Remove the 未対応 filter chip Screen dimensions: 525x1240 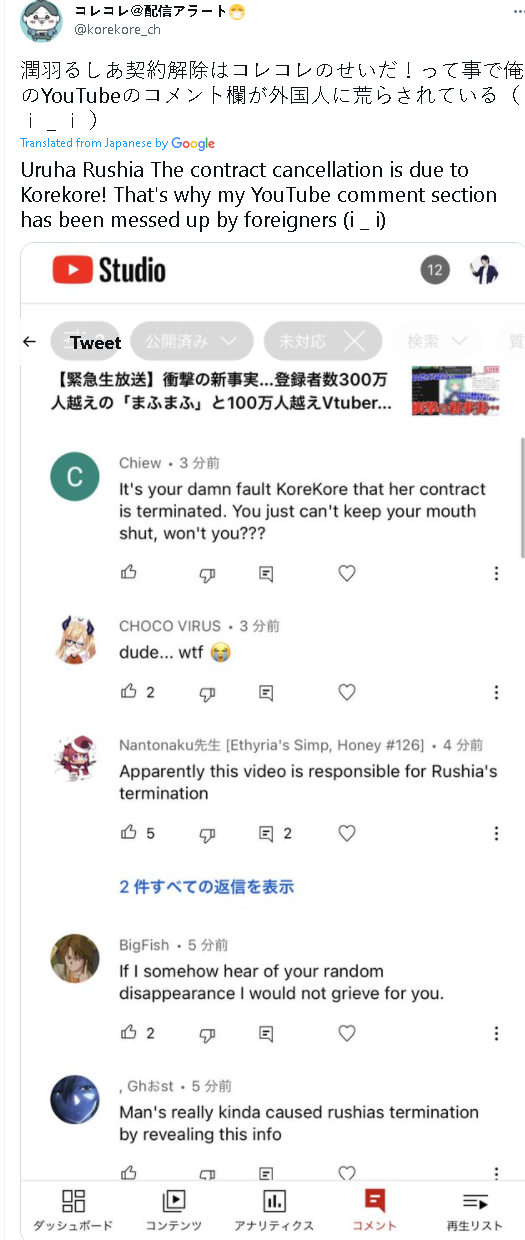click(354, 341)
